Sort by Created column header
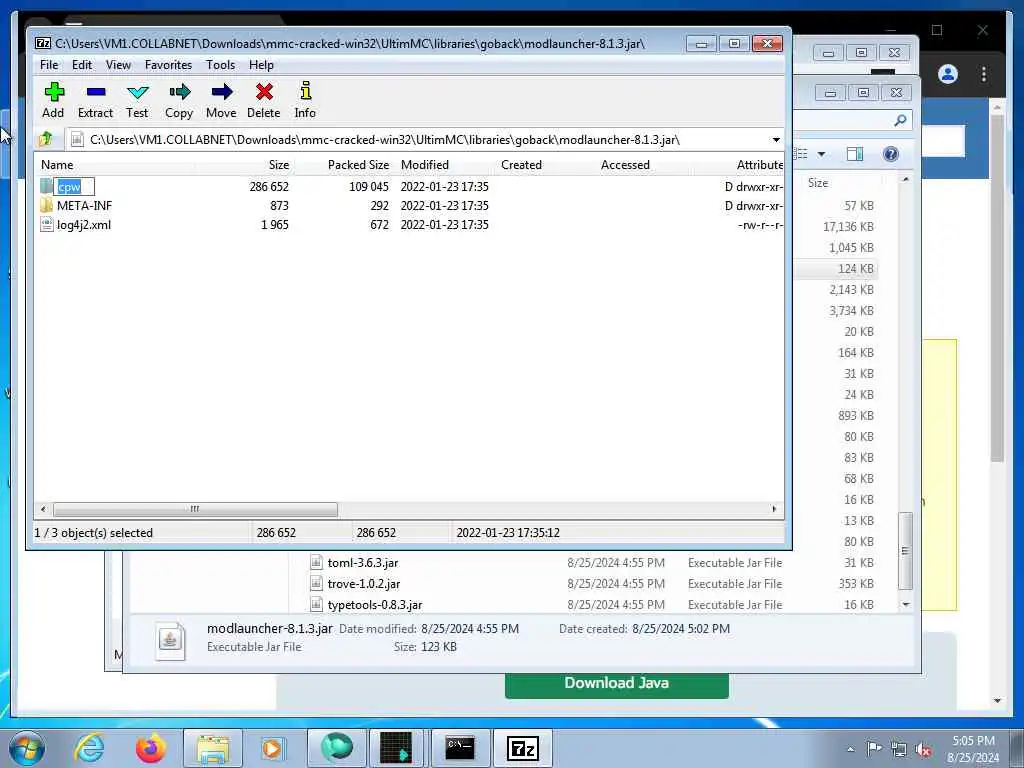The height and width of the screenshot is (768, 1024). coord(546,165)
